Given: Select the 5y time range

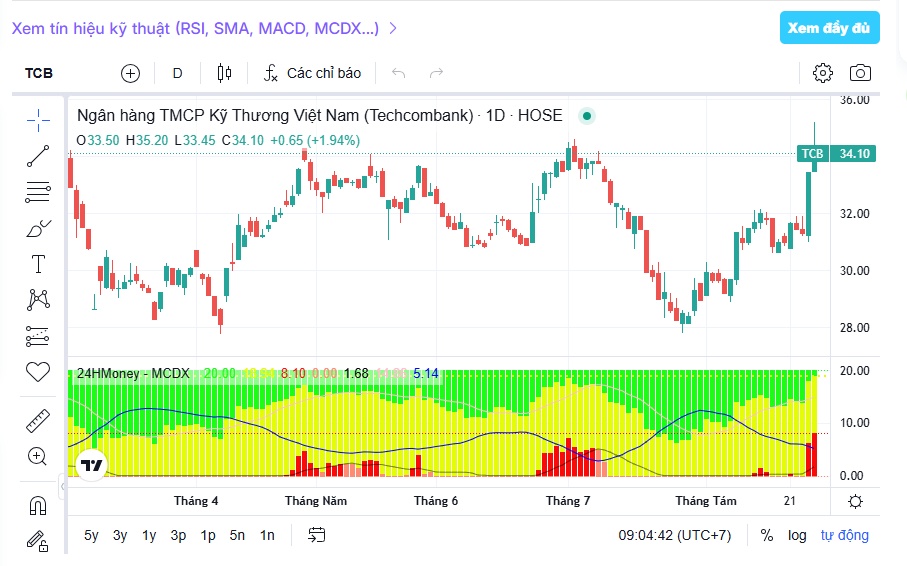Looking at the screenshot, I should click(x=91, y=535).
